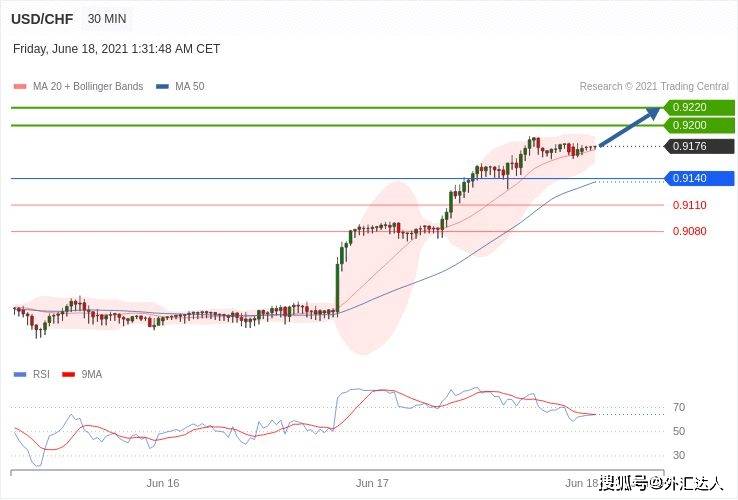738x500 pixels.
Task: Click the 0.9080 support level label
Action: pyautogui.click(x=689, y=231)
